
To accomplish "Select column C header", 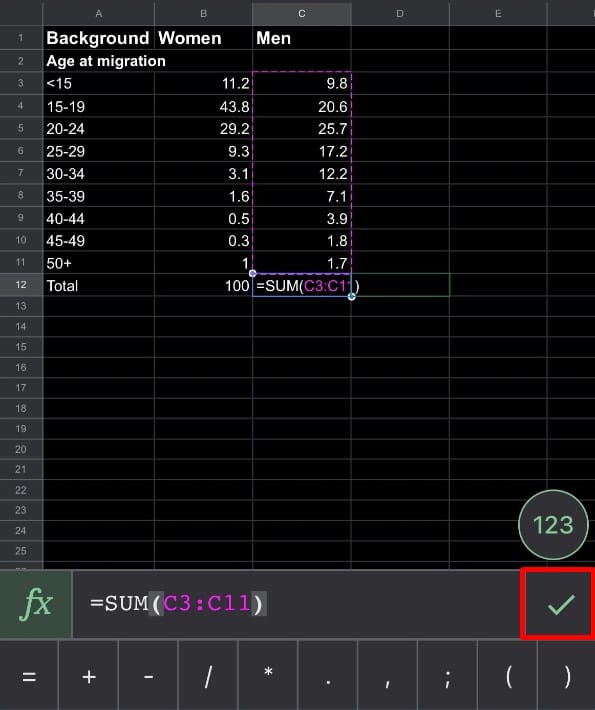I will point(302,14).
